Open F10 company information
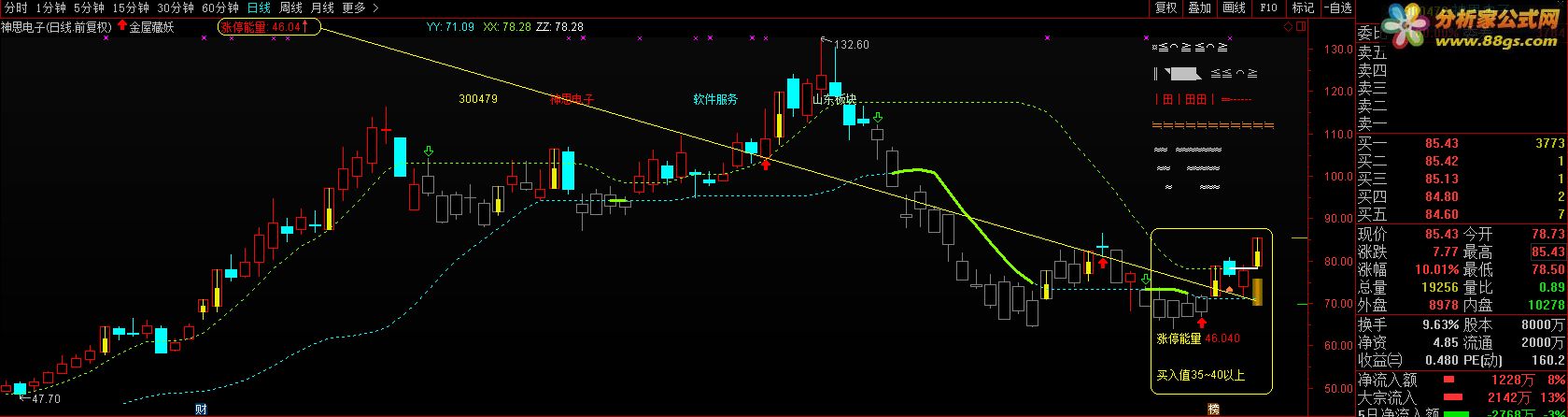The height and width of the screenshot is (417, 1568). click(1267, 7)
